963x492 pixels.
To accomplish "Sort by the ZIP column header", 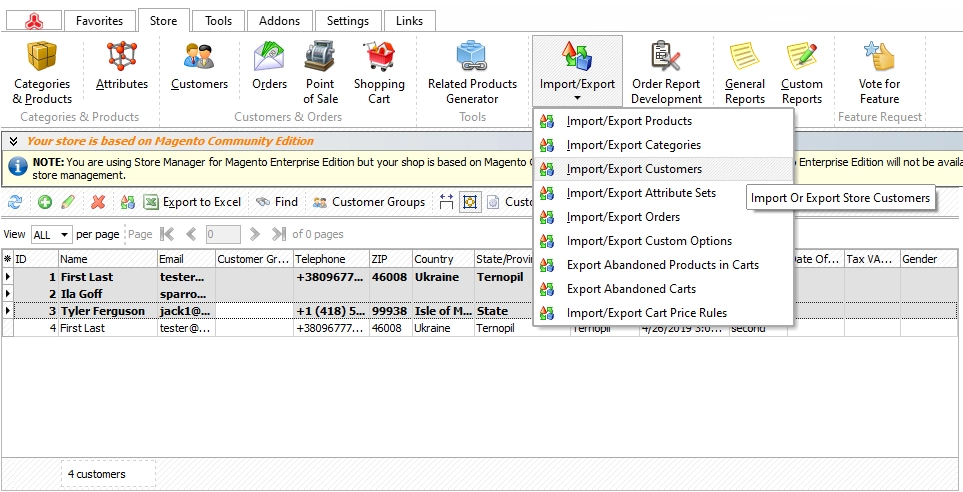I will [391, 259].
